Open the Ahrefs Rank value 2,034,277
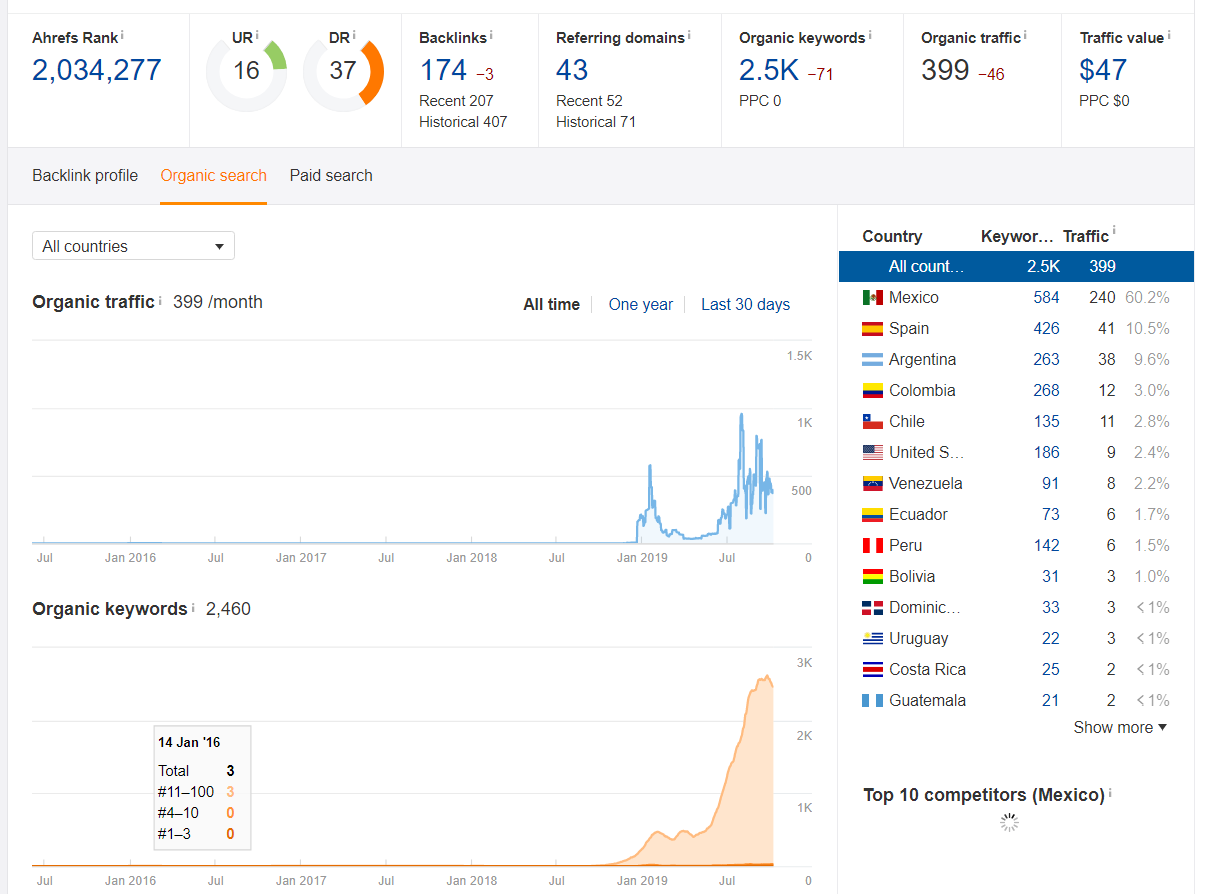 pos(97,70)
